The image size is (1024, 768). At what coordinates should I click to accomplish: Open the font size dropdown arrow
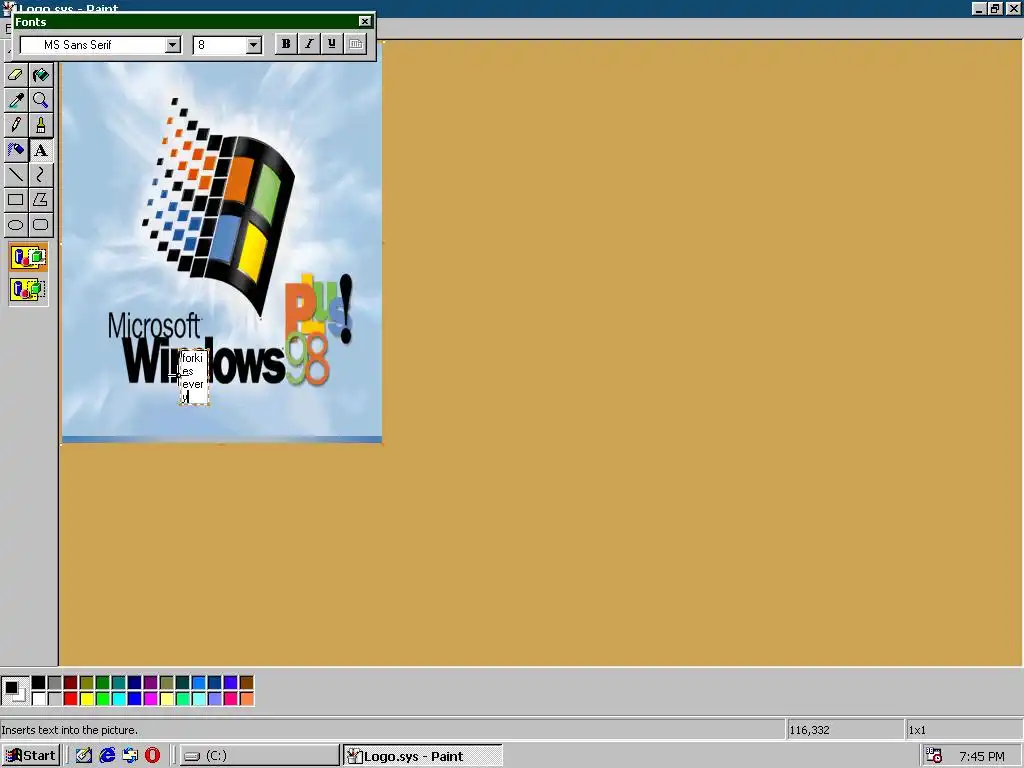coord(253,44)
